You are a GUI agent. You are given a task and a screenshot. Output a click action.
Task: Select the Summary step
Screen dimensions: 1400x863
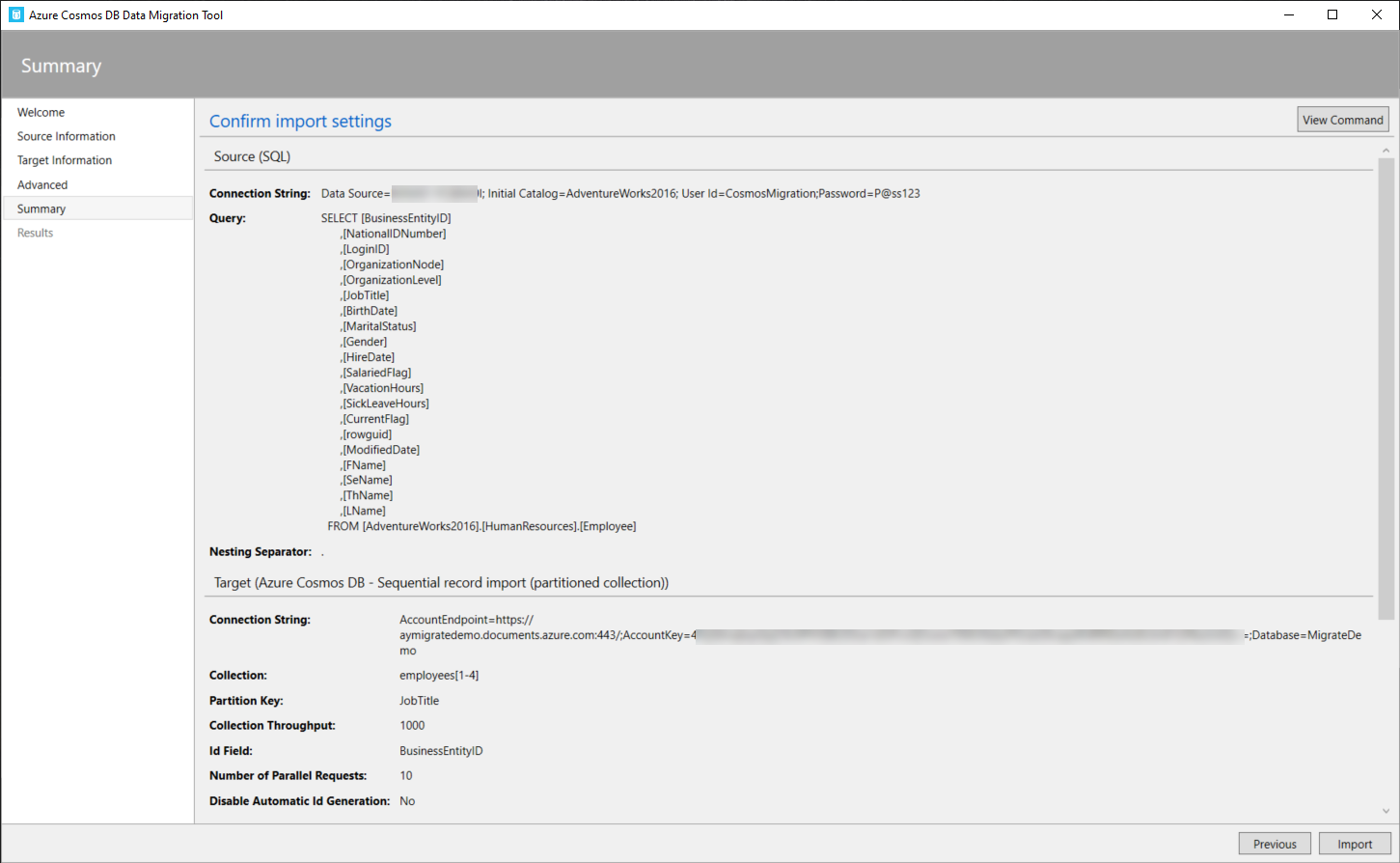click(97, 209)
